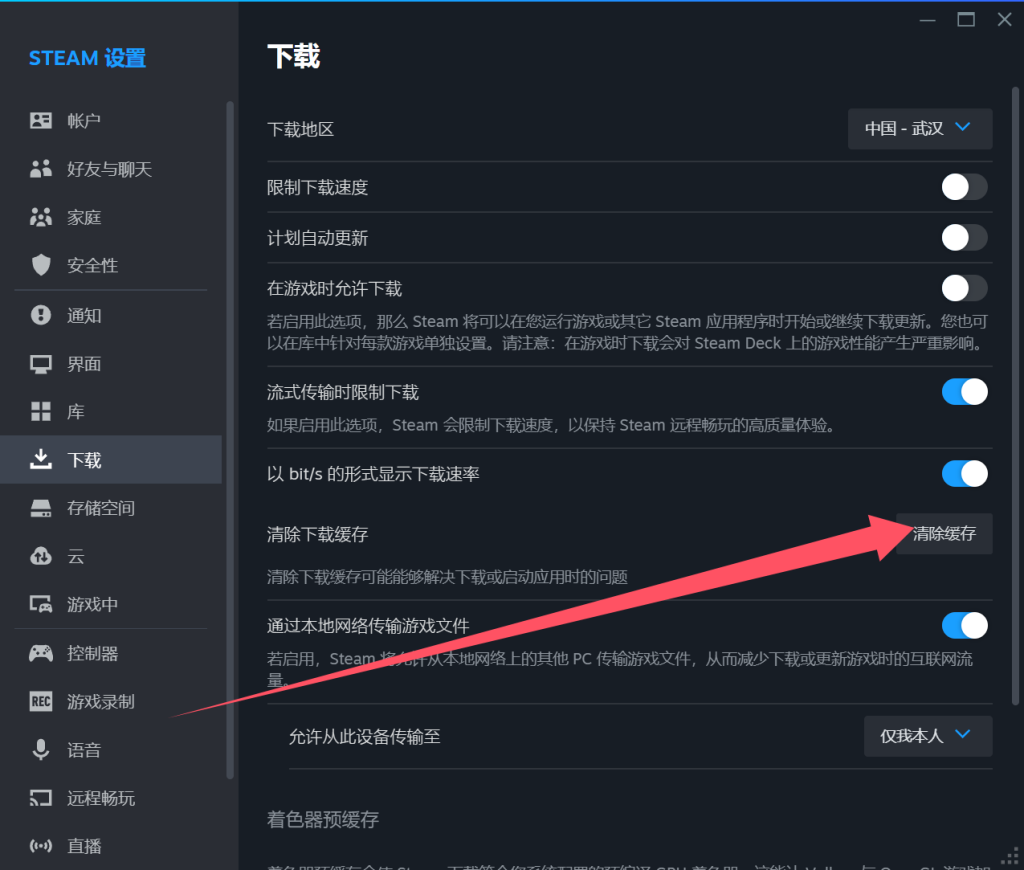Viewport: 1024px width, 870px height.
Task: Close the Steam settings window
Action: pos(1004,20)
